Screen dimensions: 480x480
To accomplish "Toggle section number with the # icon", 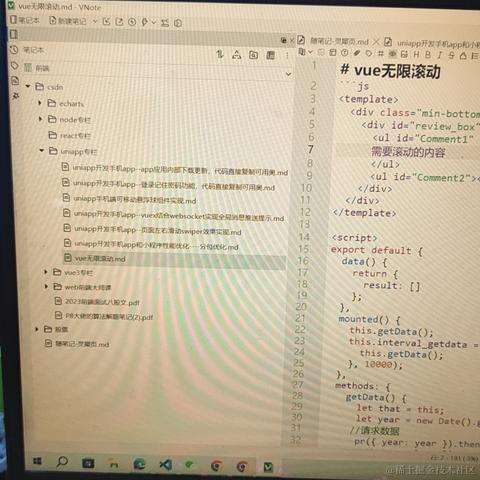I will click(x=380, y=53).
